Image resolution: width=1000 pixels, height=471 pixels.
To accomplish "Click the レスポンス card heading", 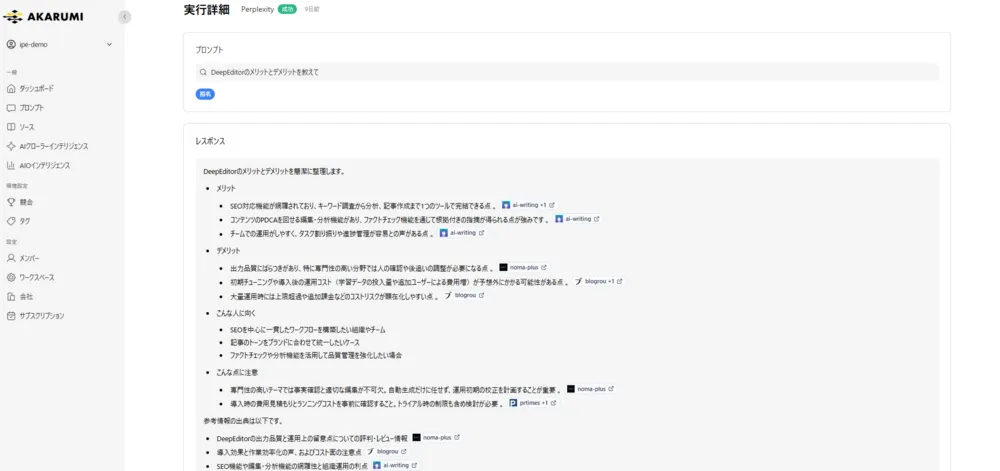I will tap(210, 141).
